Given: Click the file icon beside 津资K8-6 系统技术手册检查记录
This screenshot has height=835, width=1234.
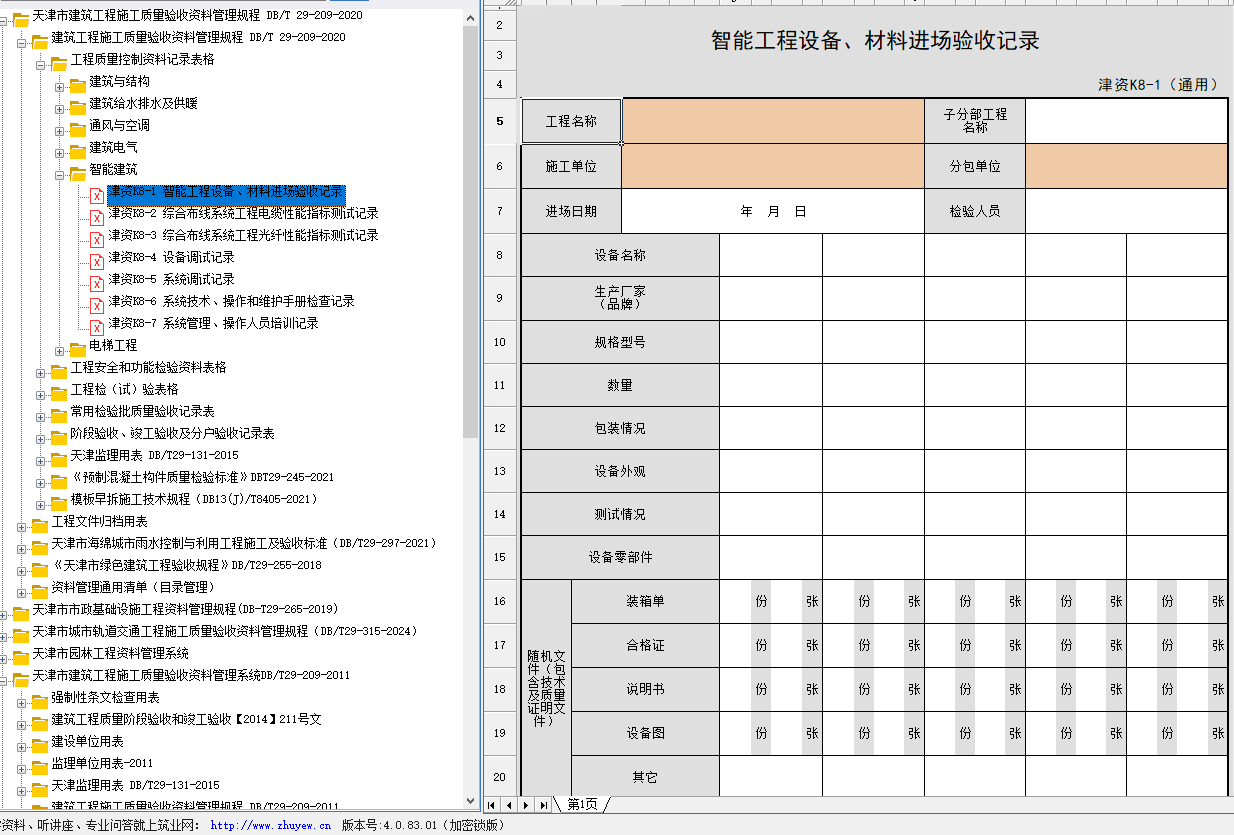Looking at the screenshot, I should 97,306.
